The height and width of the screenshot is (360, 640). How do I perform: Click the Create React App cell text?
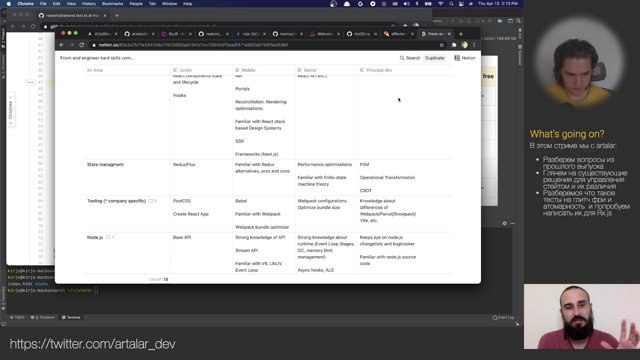[x=191, y=214]
